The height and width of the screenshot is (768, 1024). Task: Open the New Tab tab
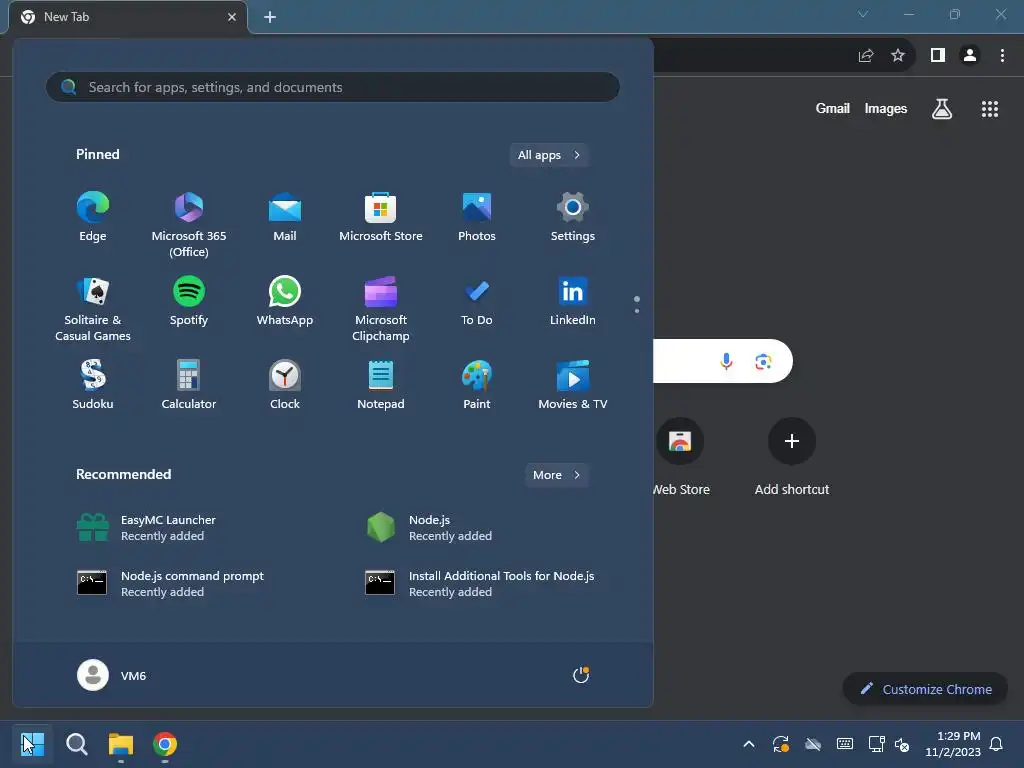pos(128,17)
